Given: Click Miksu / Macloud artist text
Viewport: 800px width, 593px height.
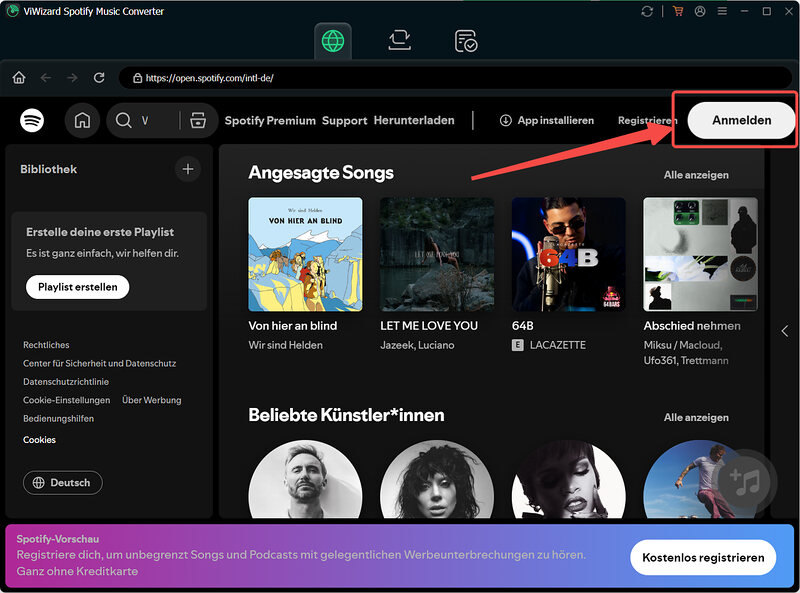Looking at the screenshot, I should click(x=683, y=345).
